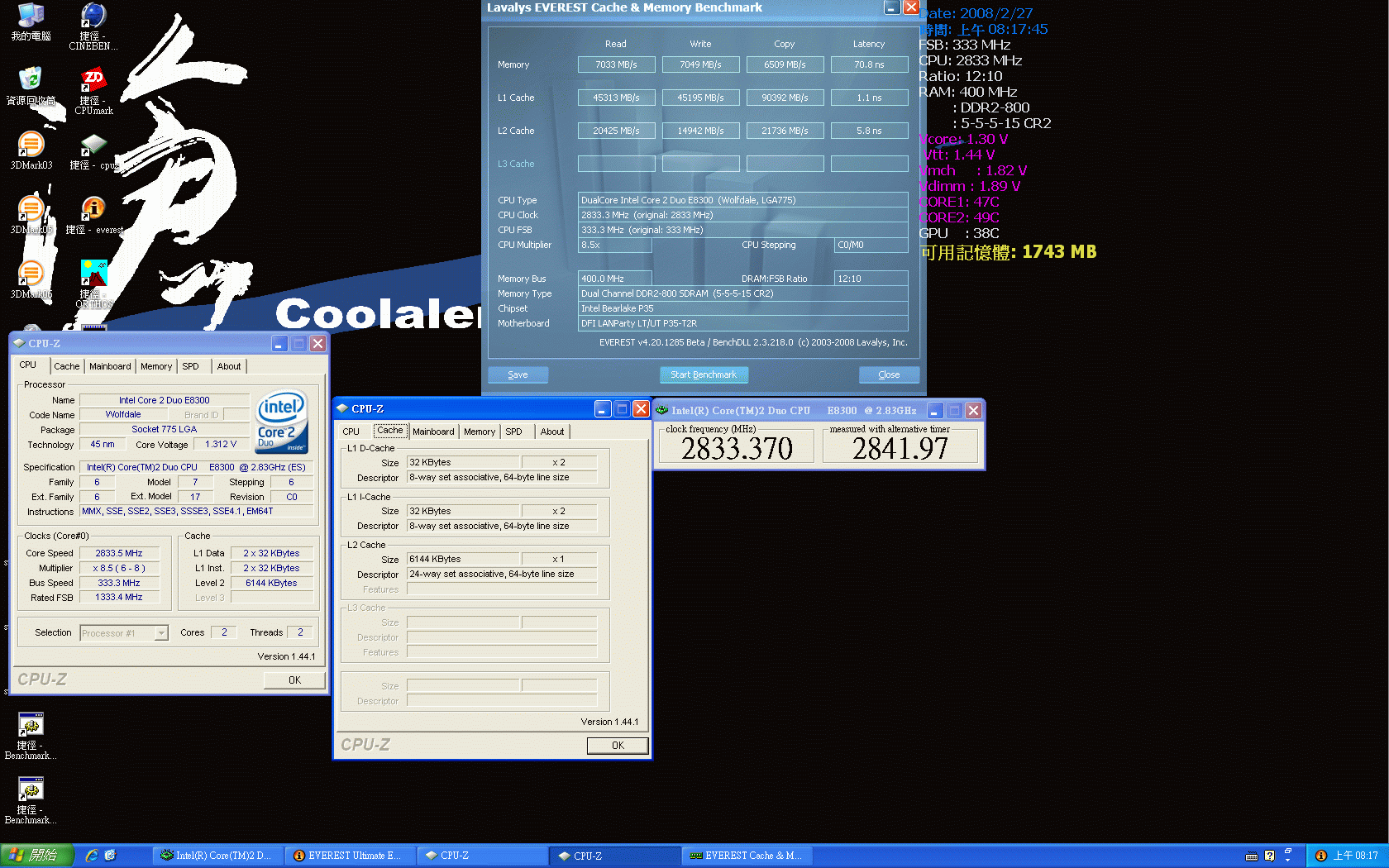Click the Intel Core 2 Duo logo

coord(282,422)
